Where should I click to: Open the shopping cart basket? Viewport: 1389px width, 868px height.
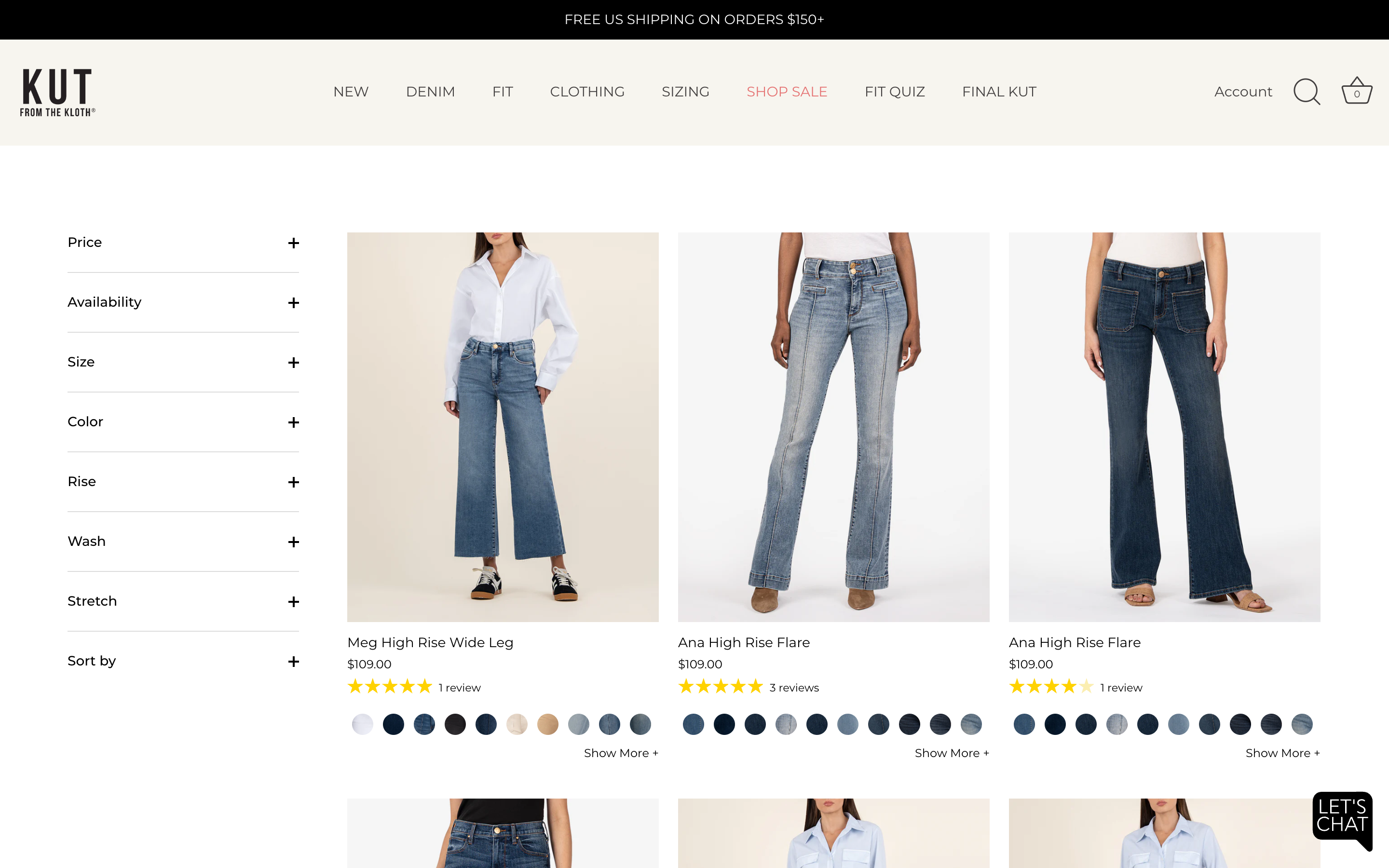[1356, 90]
